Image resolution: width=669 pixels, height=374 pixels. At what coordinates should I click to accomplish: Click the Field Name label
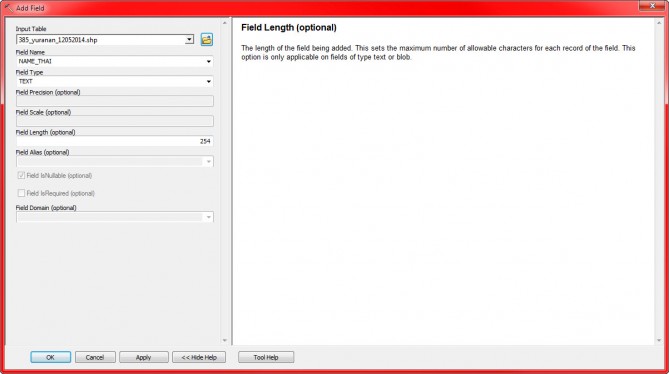(30, 52)
